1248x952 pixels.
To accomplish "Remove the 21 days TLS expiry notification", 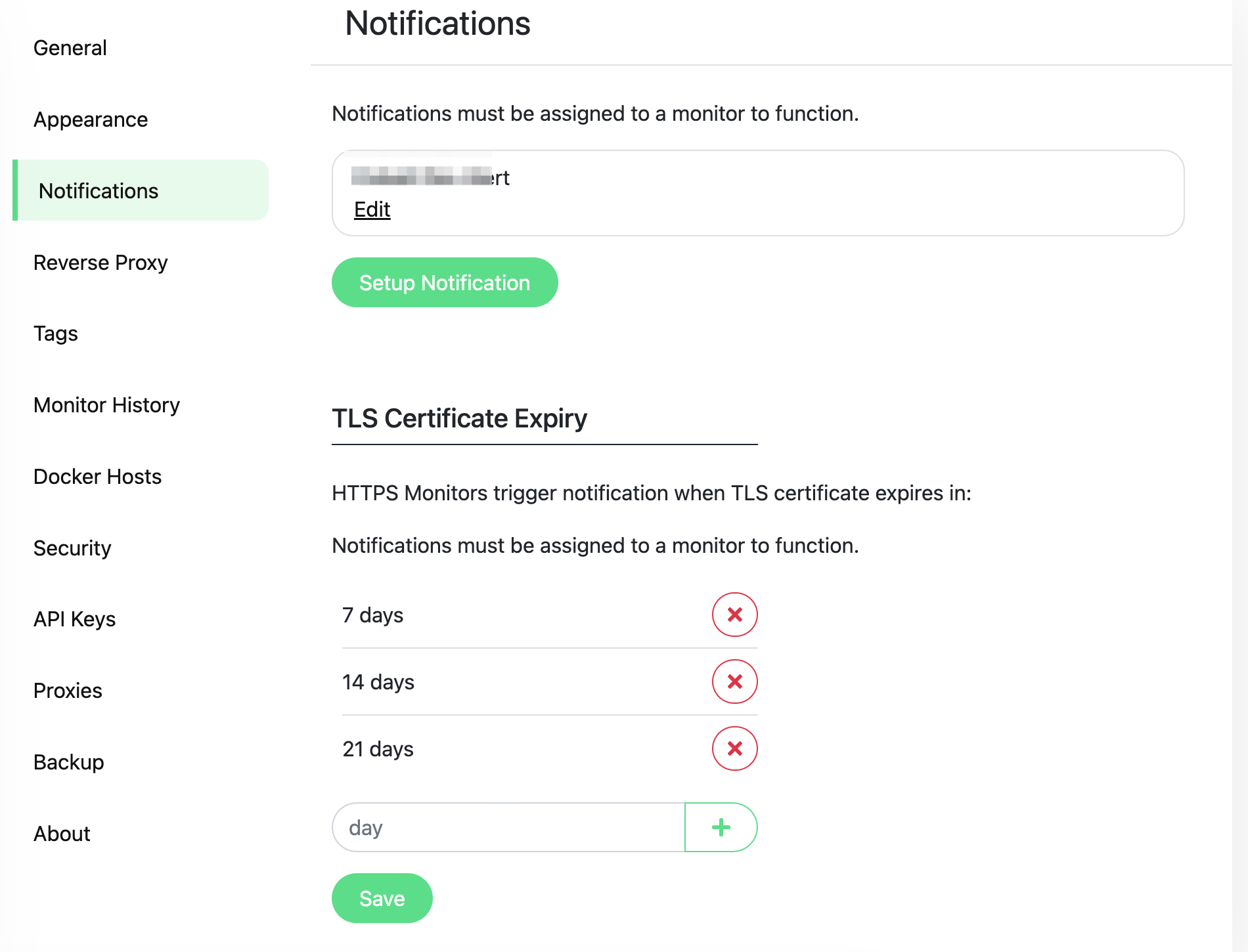I will 734,748.
